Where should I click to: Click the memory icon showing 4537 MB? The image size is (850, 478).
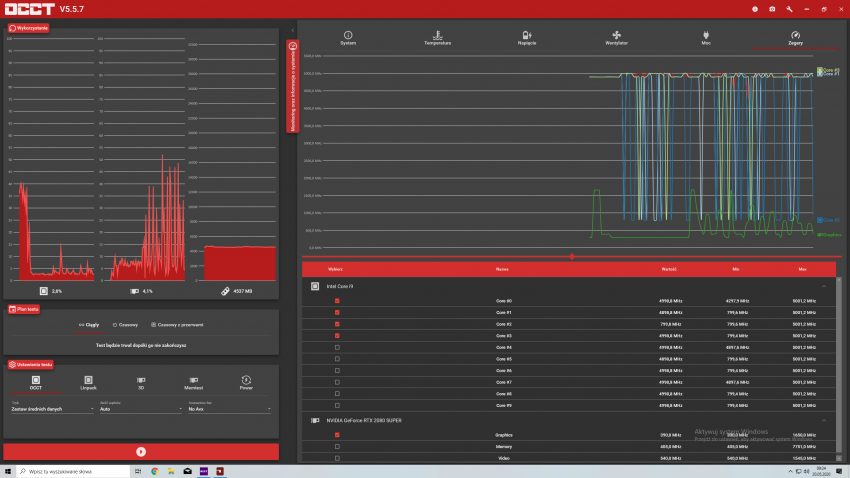(x=225, y=291)
